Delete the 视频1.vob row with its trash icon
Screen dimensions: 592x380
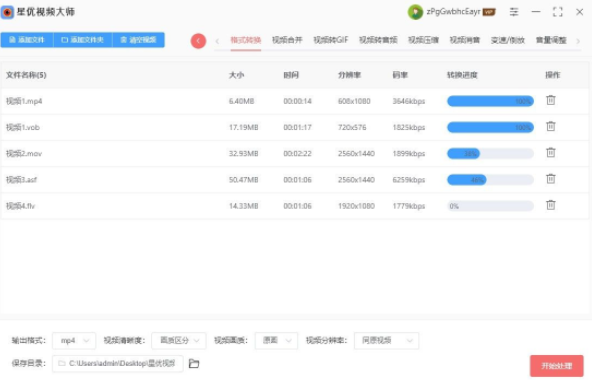(x=550, y=127)
